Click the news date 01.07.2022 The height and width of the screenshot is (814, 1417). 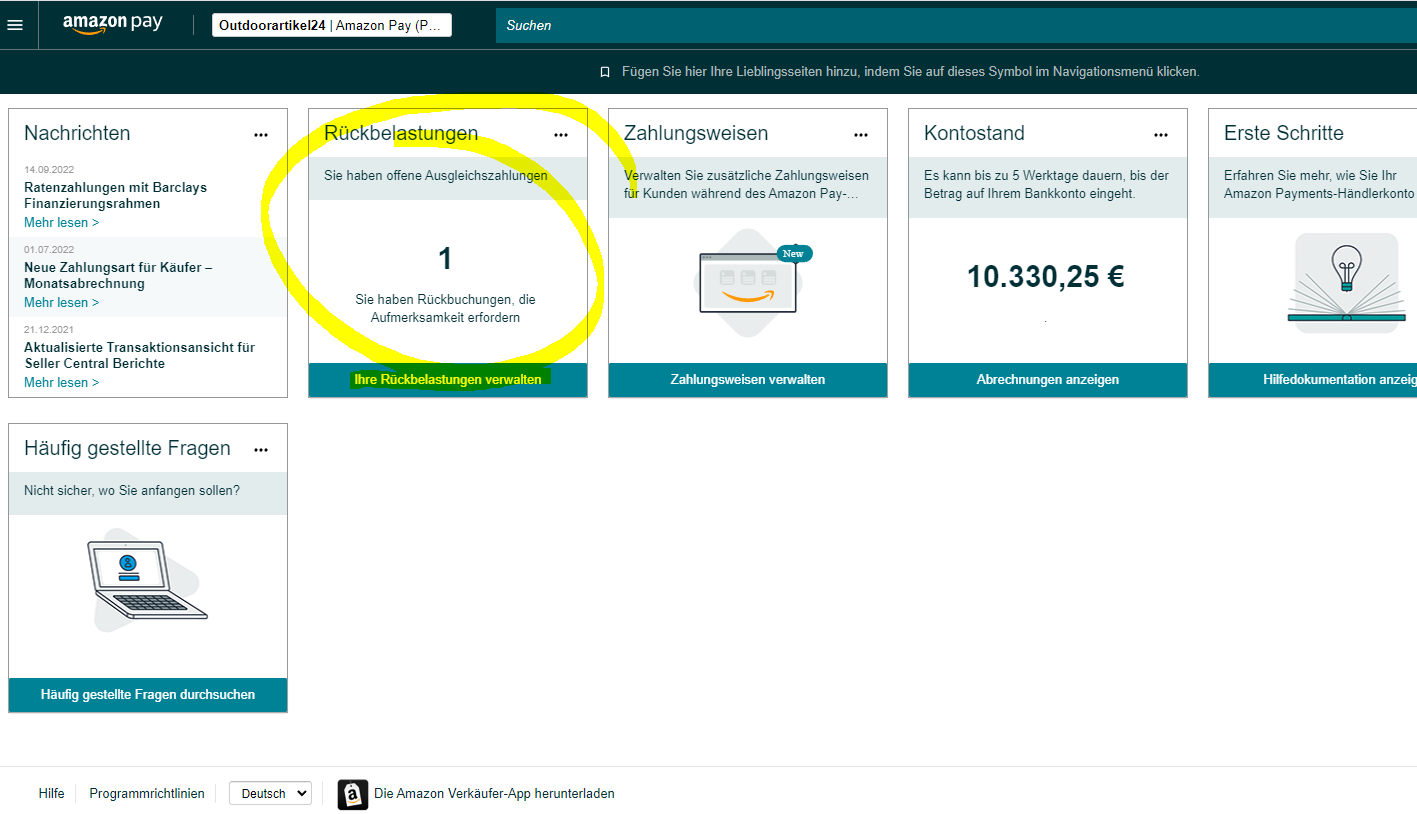[x=49, y=249]
